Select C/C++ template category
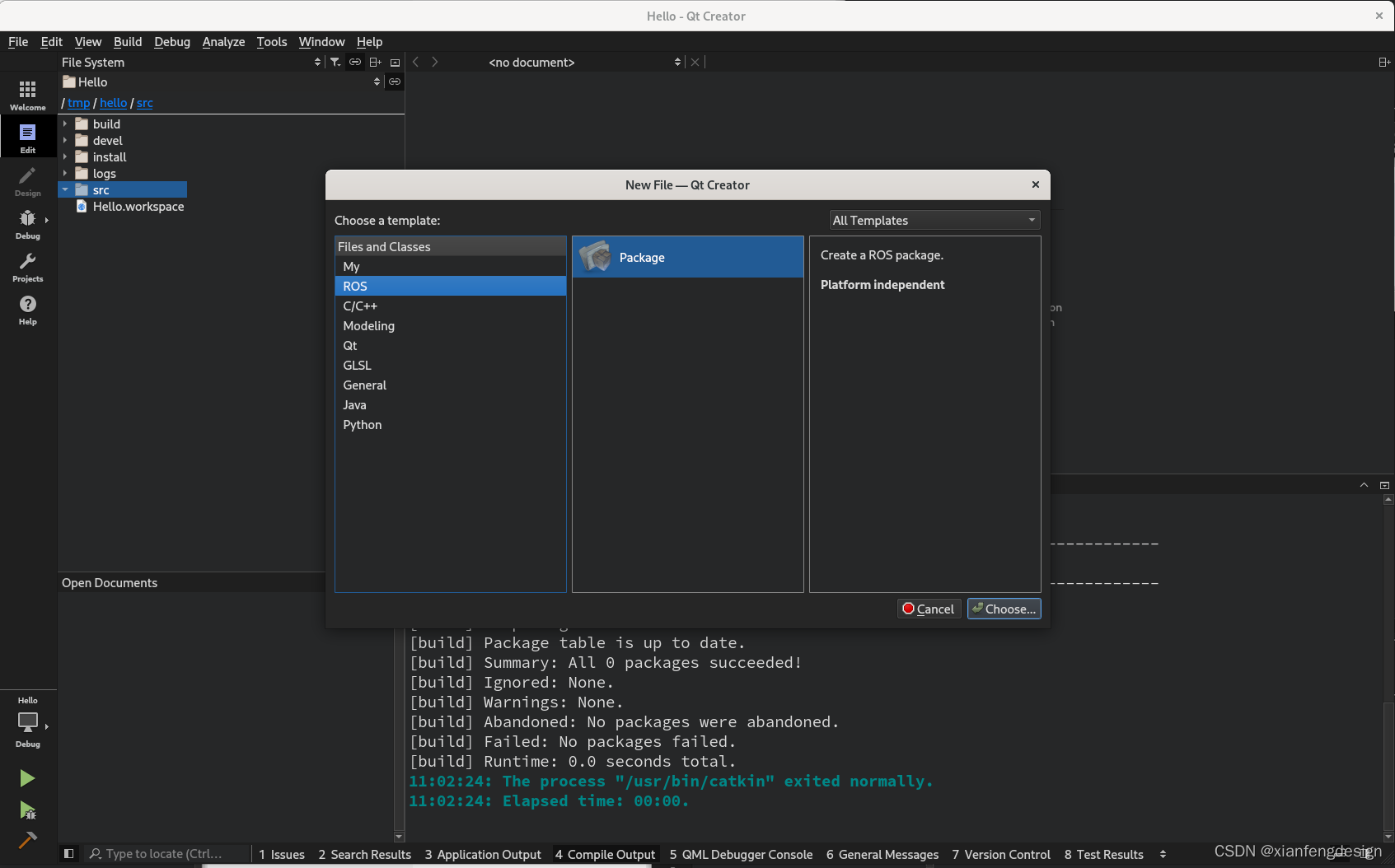 (x=451, y=306)
